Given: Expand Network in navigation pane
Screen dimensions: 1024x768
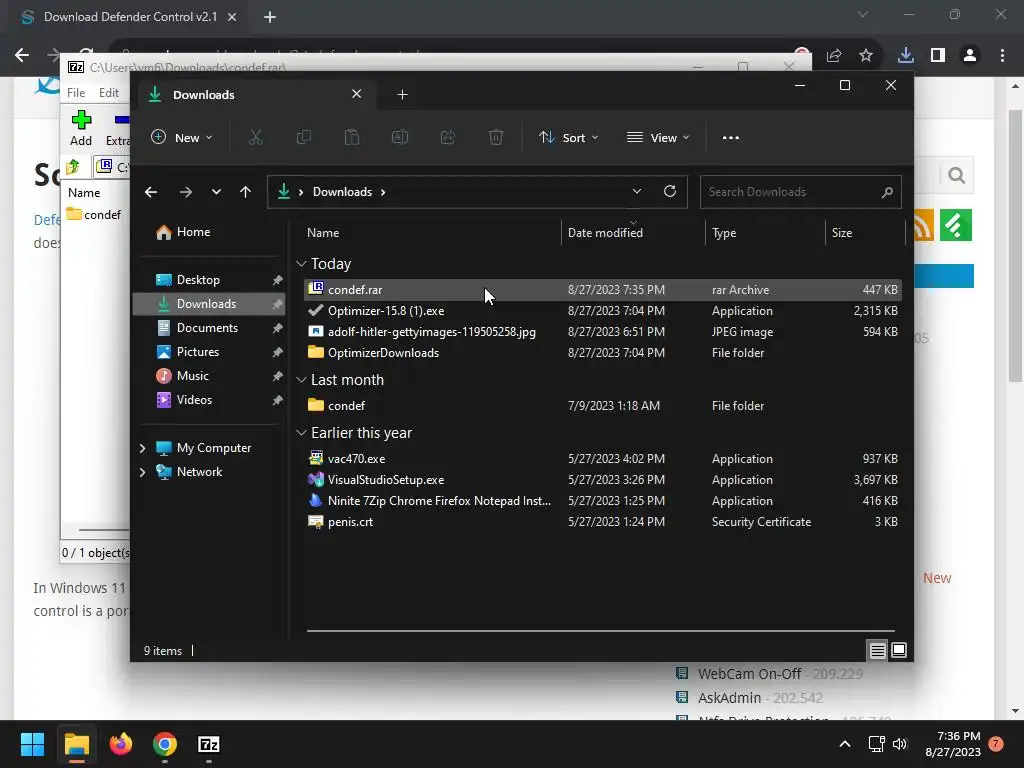Looking at the screenshot, I should [x=142, y=472].
